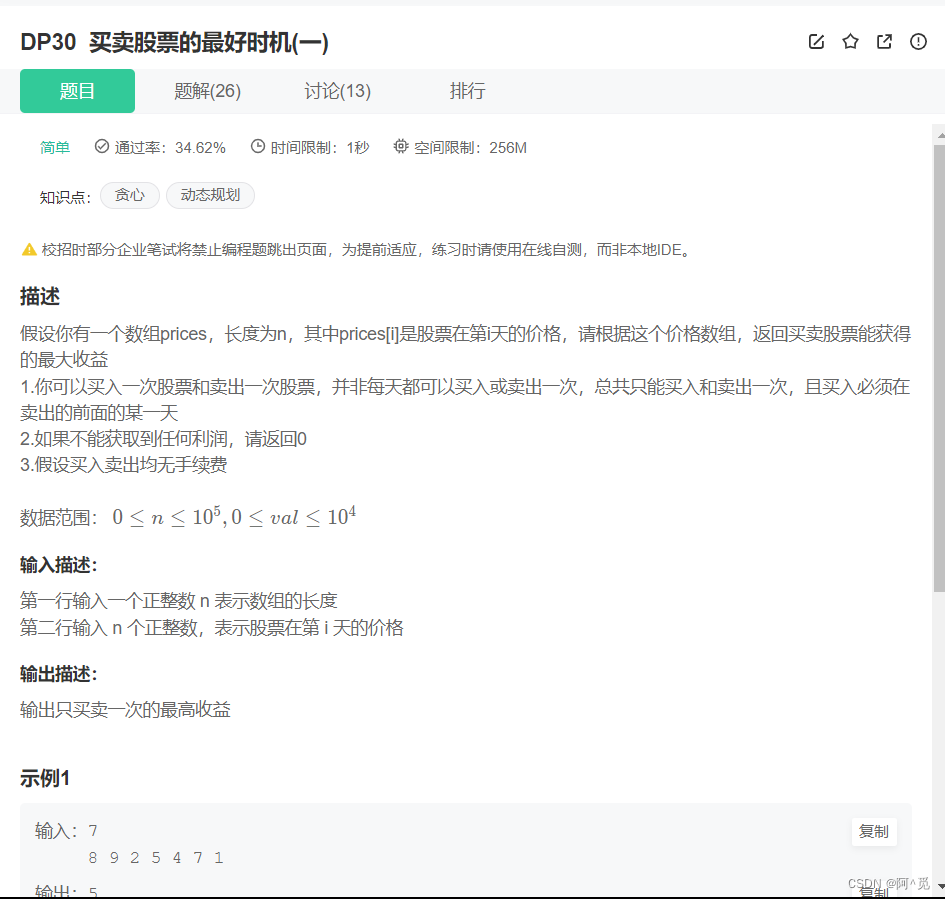Select the 排行 tab
The image size is (945, 899).
pos(467,91)
